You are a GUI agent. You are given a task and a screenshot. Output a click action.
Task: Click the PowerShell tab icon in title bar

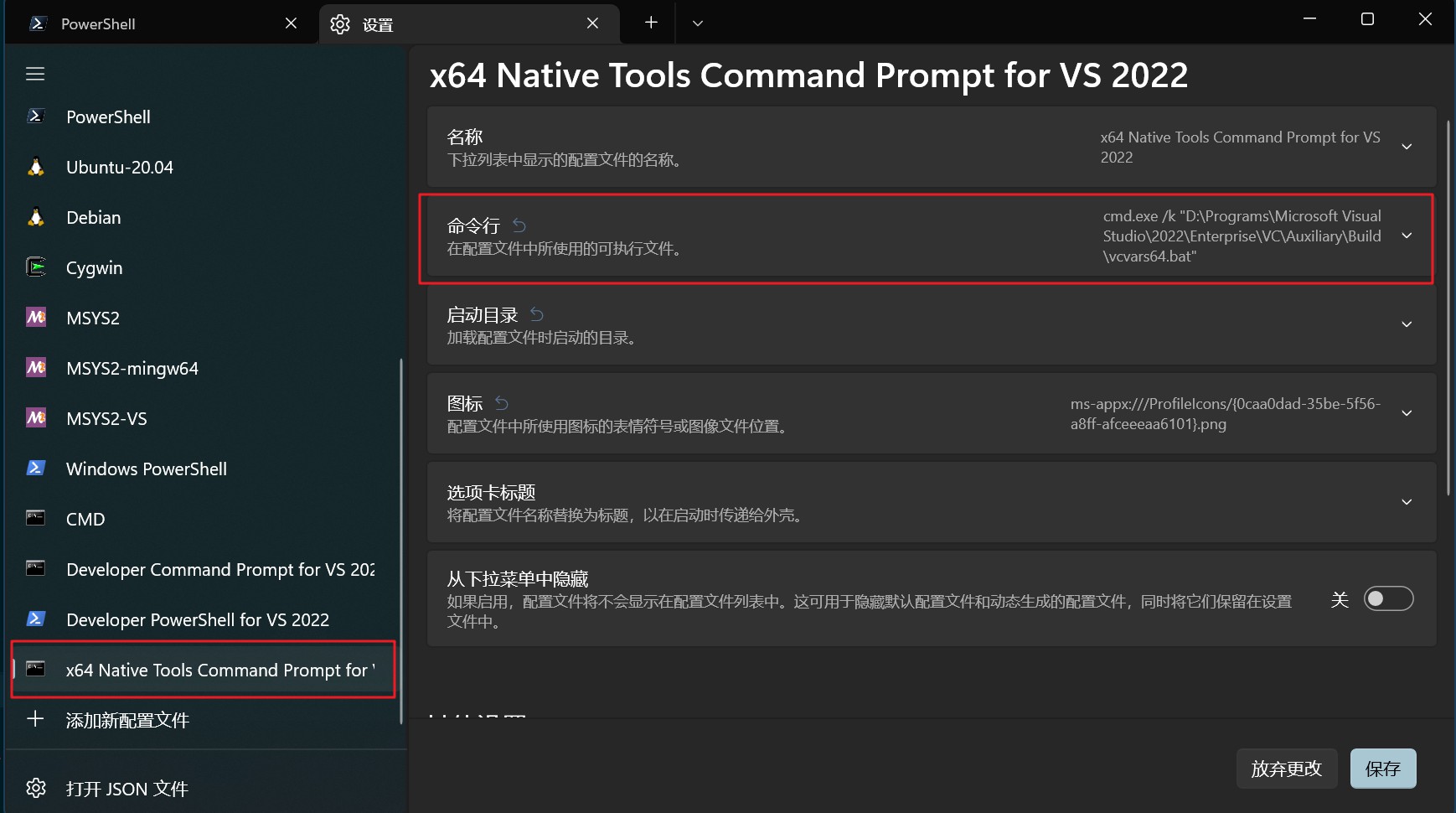point(37,23)
